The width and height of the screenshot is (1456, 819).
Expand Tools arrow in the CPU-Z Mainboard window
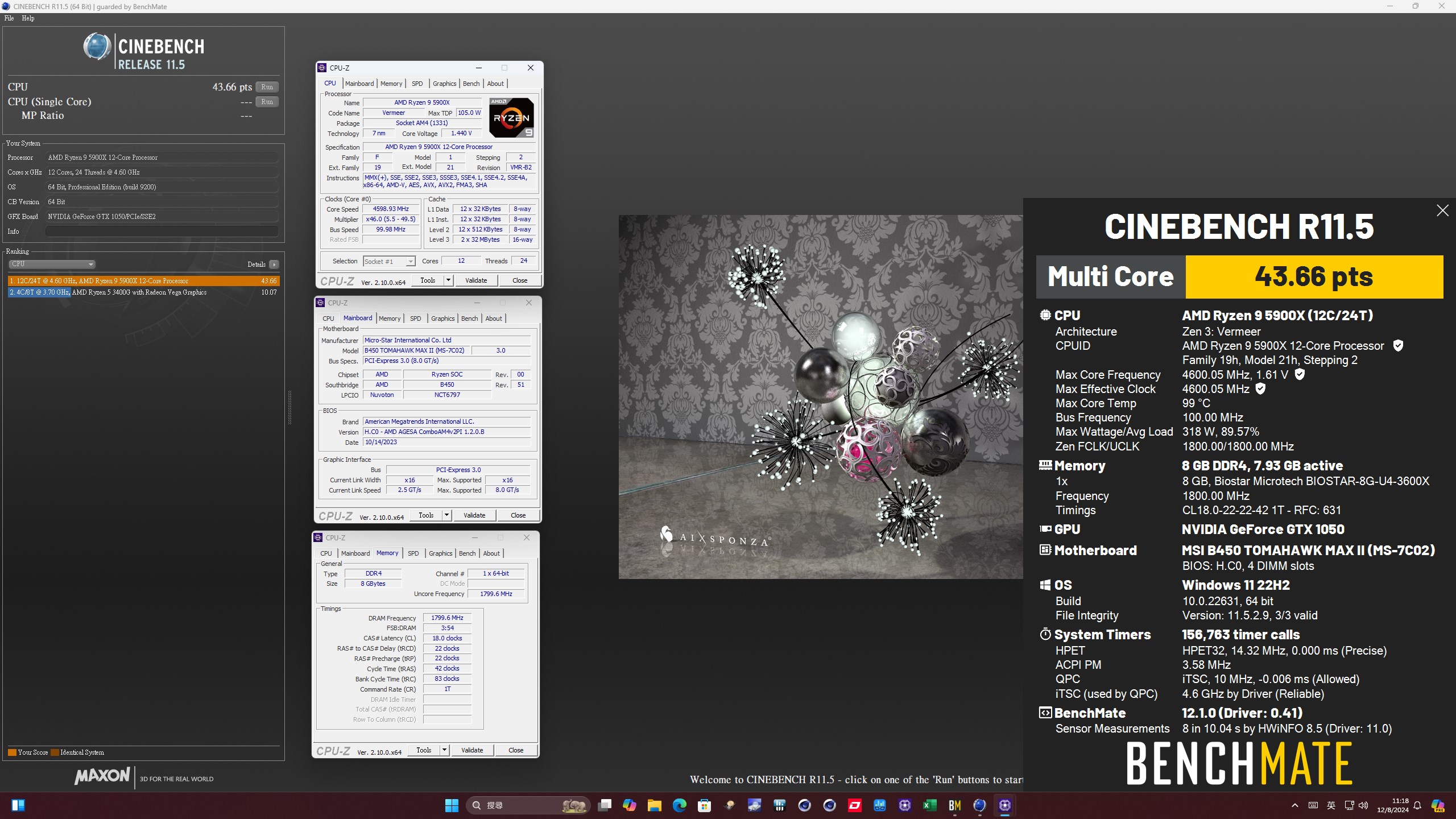click(x=446, y=515)
